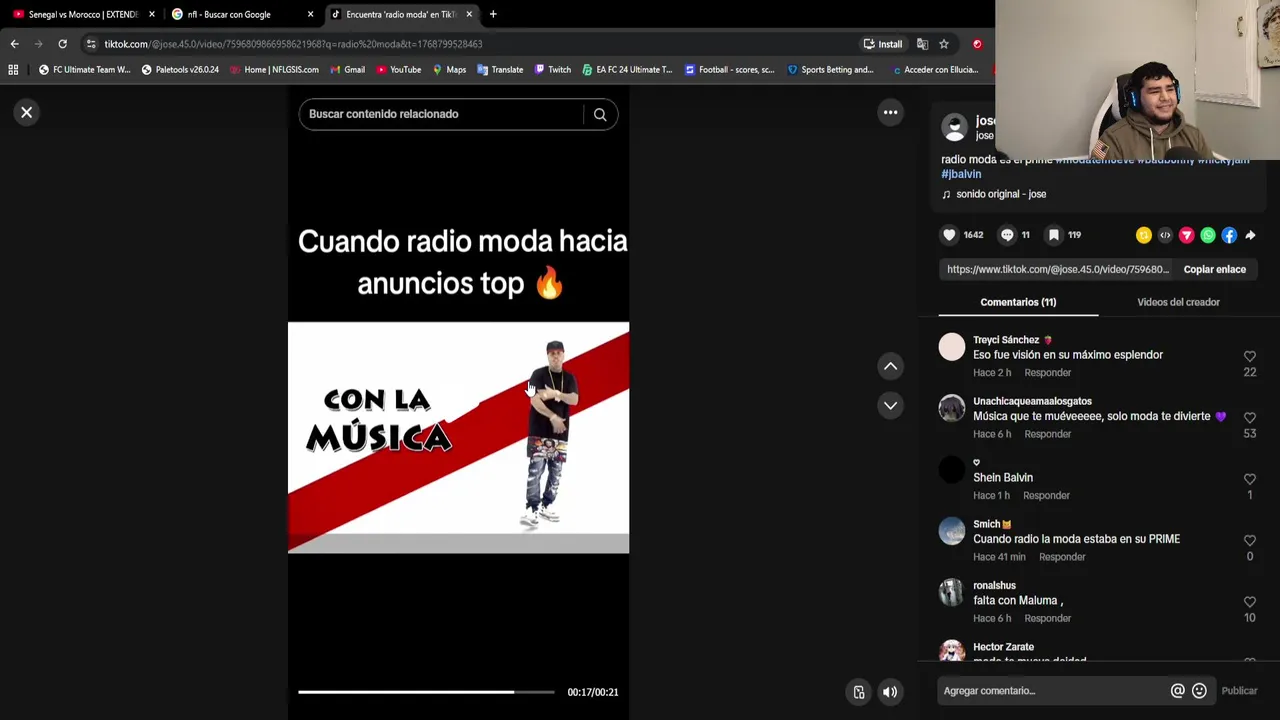
Task: Click the search magnifier icon in related content bar
Action: coord(600,114)
